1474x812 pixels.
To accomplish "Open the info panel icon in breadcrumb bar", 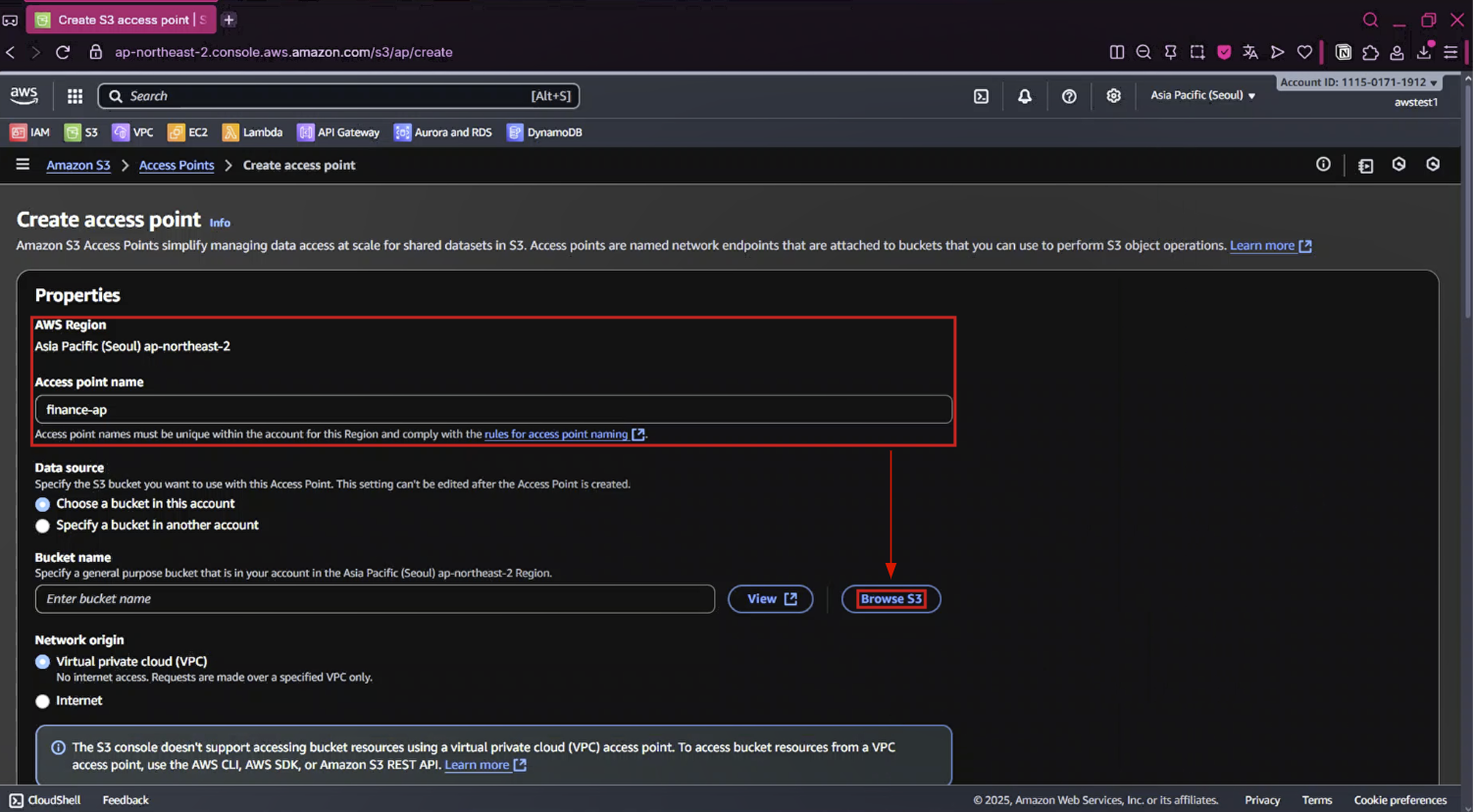I will click(1323, 165).
